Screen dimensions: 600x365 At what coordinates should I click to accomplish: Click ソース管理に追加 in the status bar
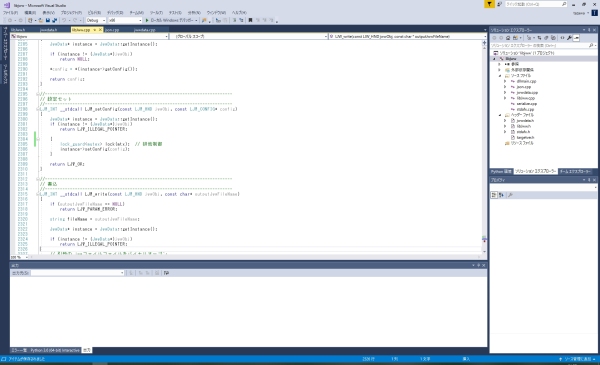pyautogui.click(x=577, y=359)
